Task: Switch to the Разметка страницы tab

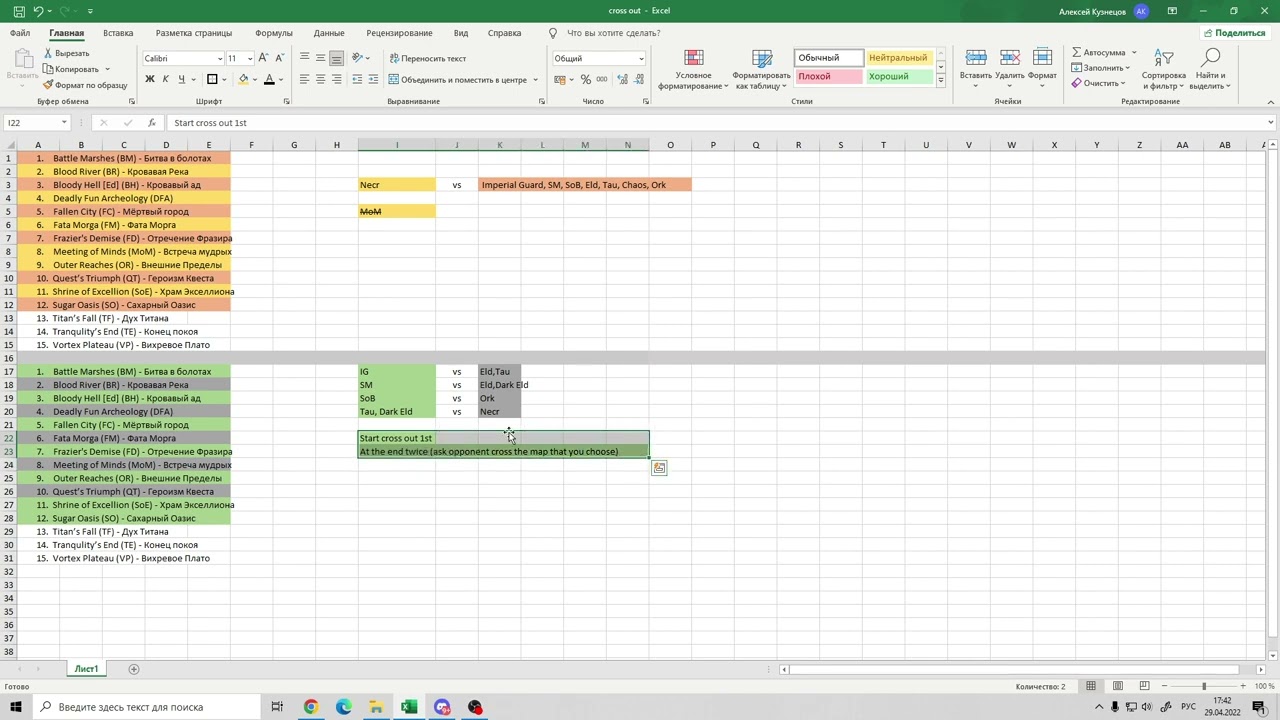Action: click(194, 33)
